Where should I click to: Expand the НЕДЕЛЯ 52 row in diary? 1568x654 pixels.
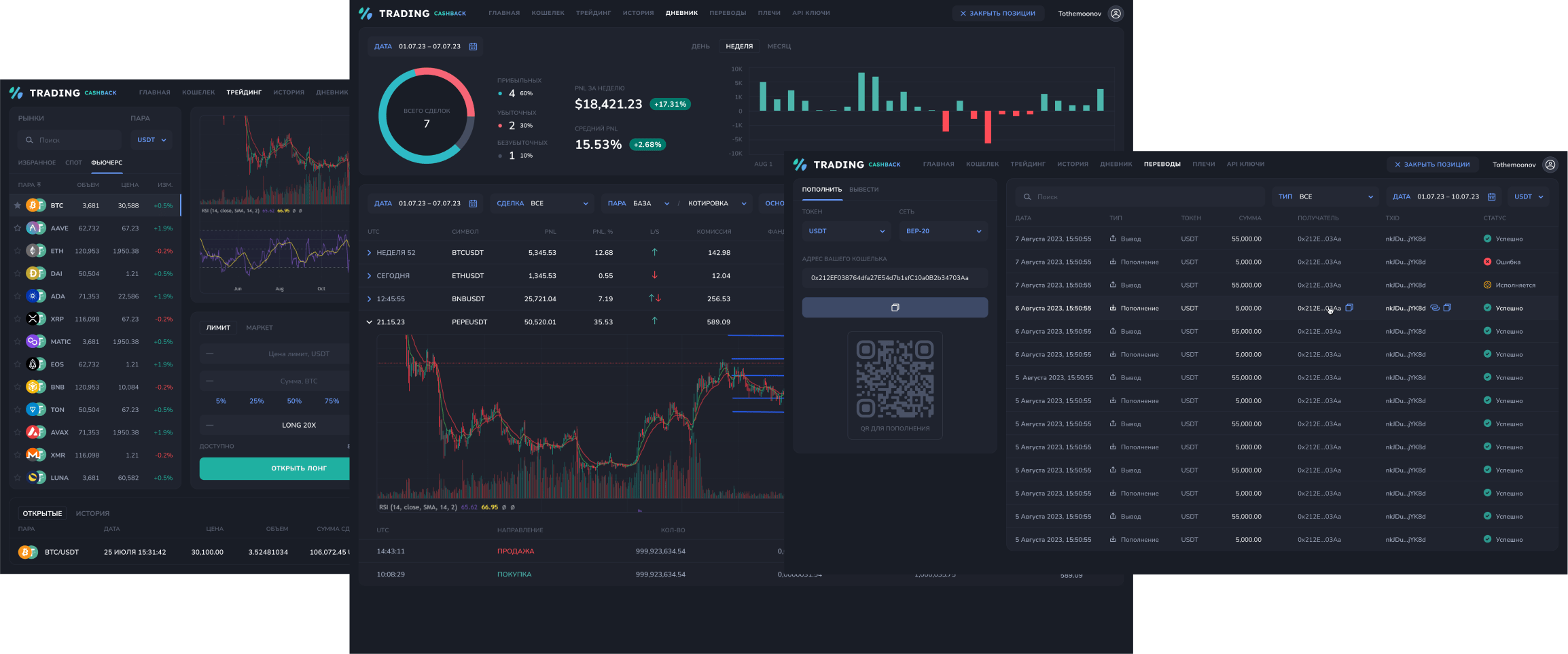[369, 252]
